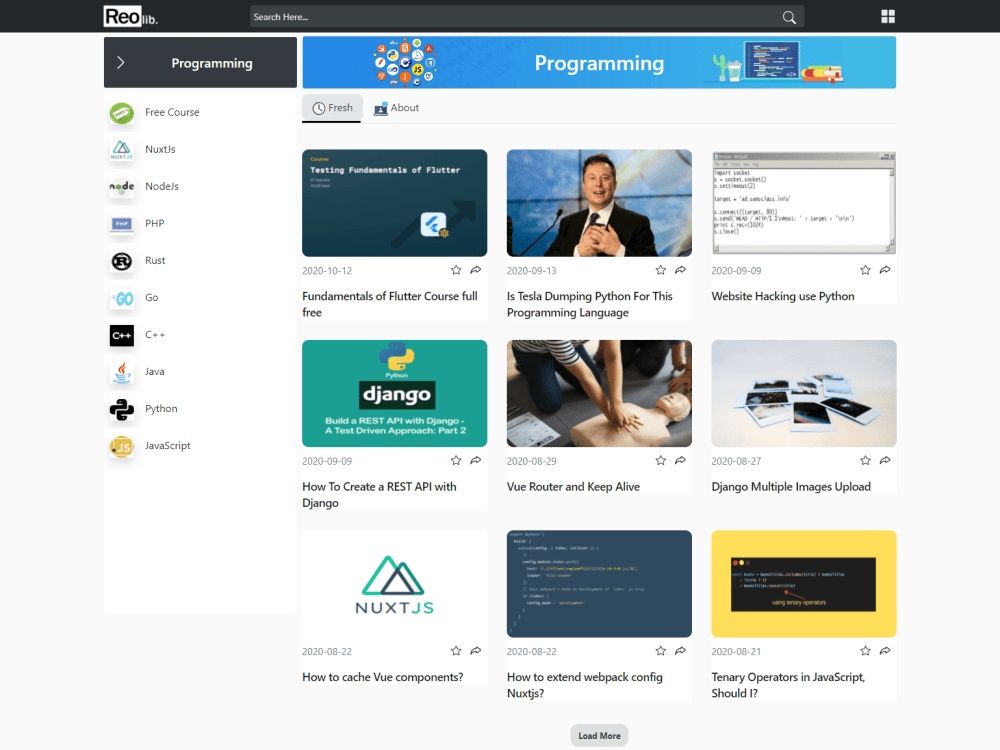Click the Go sidebar icon

click(x=121, y=298)
